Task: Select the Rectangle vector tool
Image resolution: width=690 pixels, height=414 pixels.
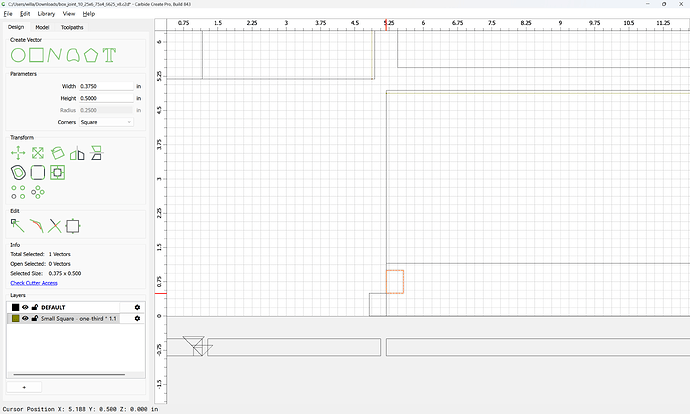Action: pyautogui.click(x=37, y=55)
